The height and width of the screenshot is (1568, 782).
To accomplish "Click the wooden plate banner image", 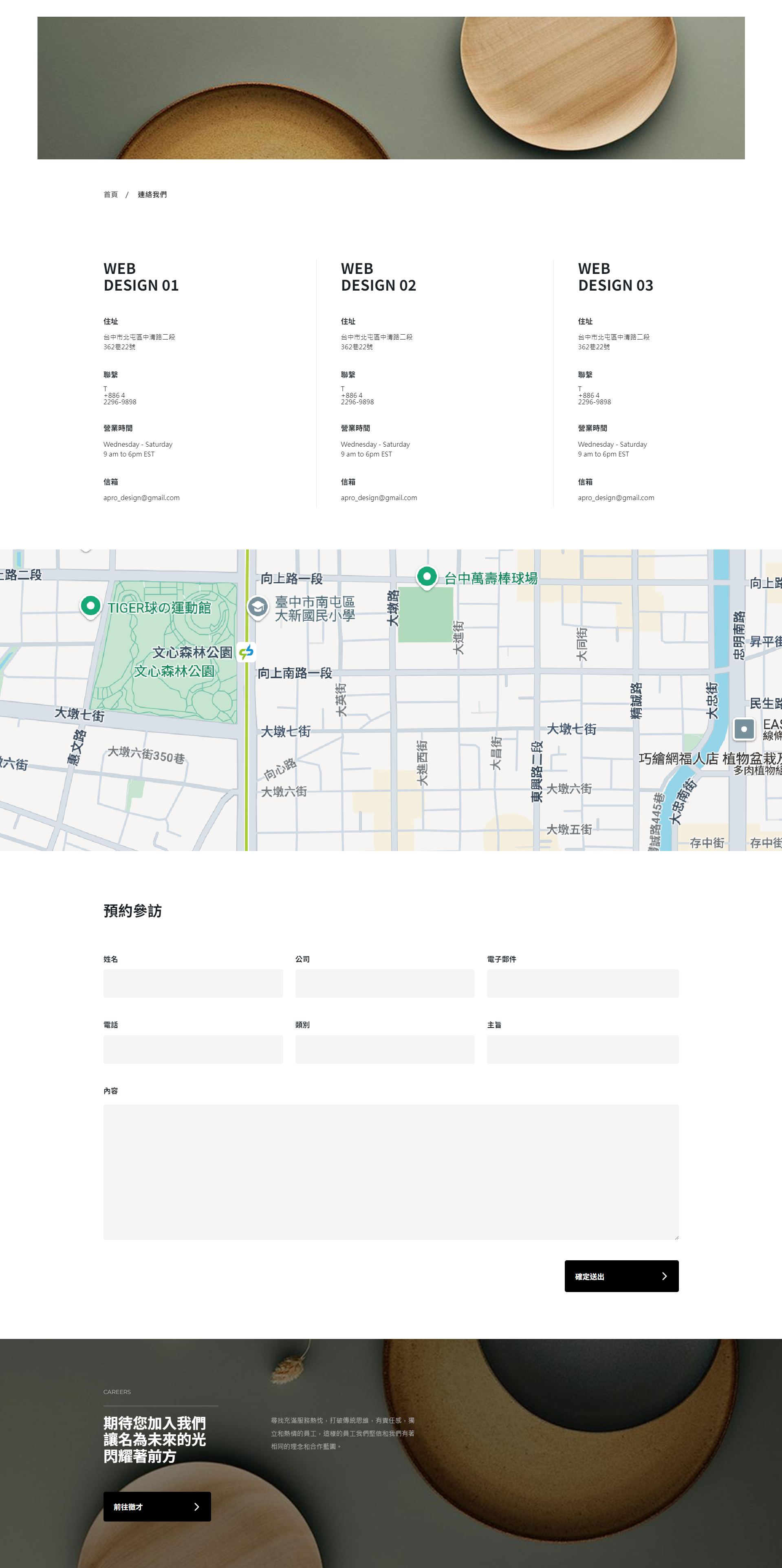I will (x=391, y=88).
